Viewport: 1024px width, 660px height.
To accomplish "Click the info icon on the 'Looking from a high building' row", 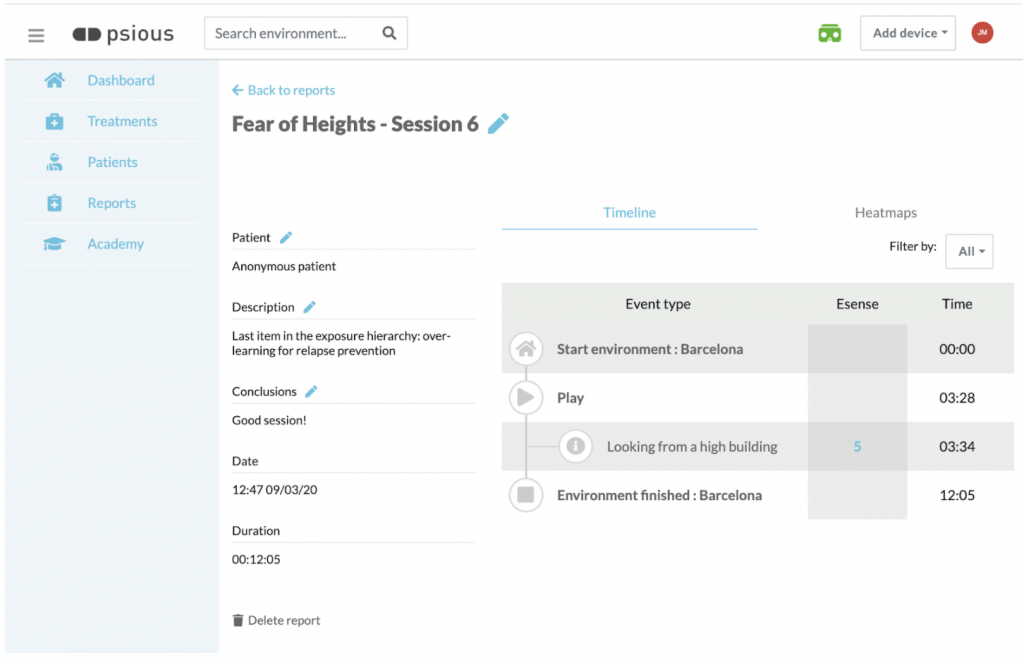I will (575, 446).
